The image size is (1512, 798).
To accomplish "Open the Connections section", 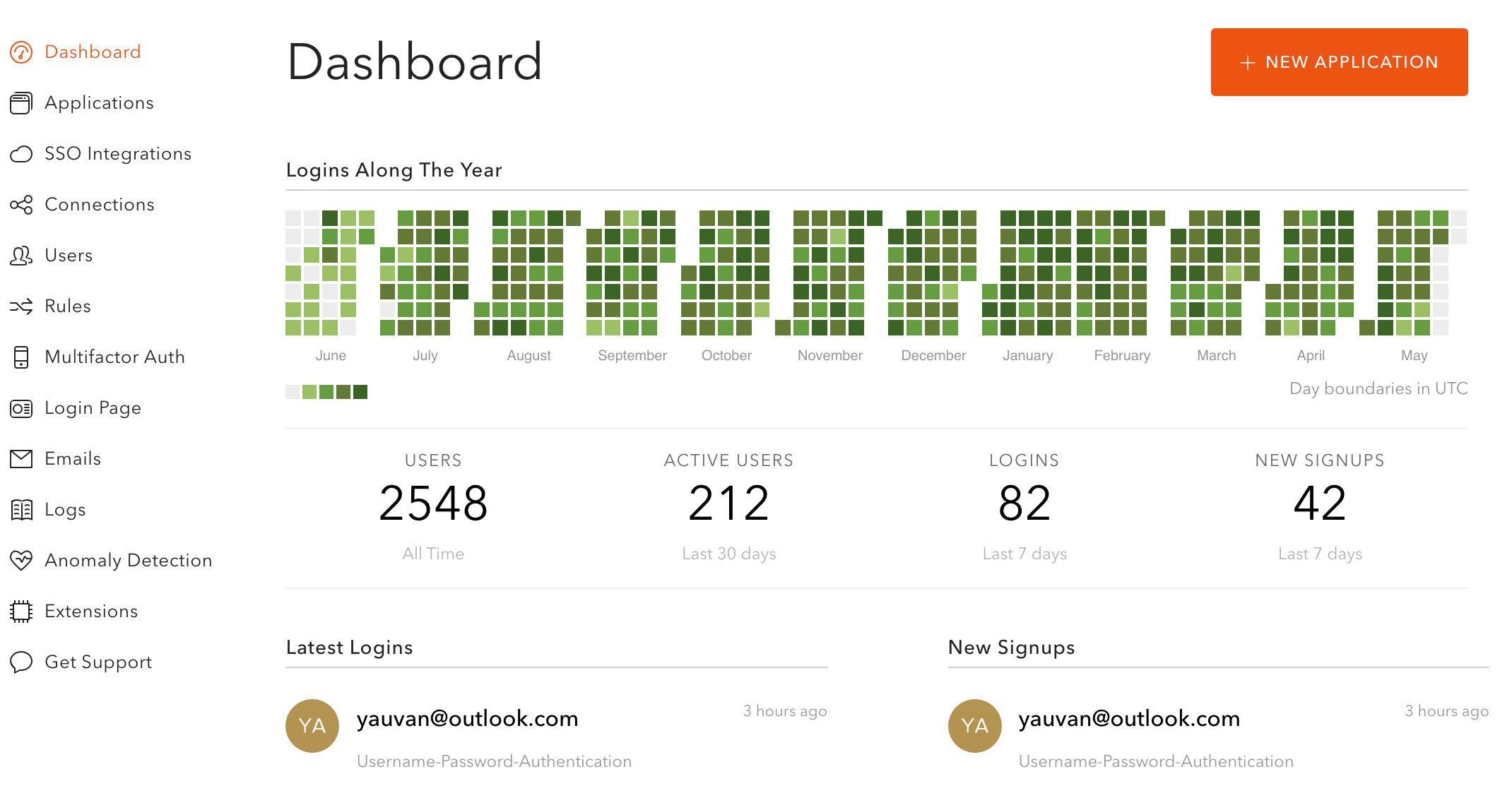I will click(100, 204).
